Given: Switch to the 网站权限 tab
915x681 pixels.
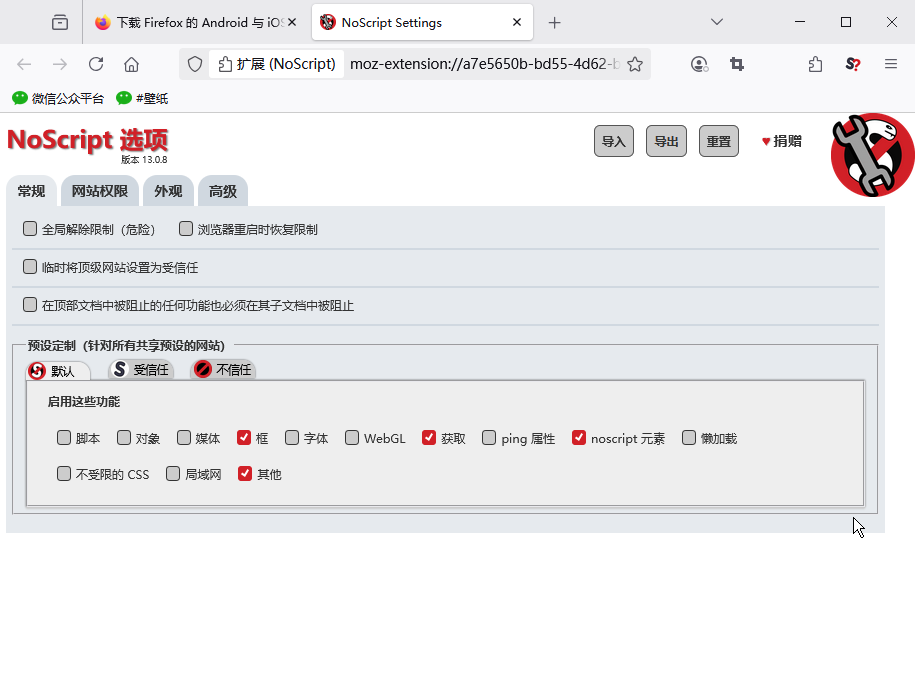Looking at the screenshot, I should [100, 191].
